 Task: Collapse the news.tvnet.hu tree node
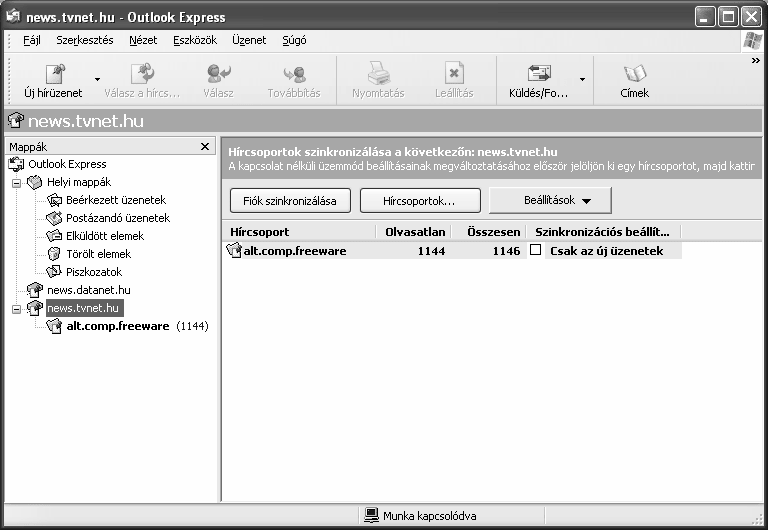point(16,309)
